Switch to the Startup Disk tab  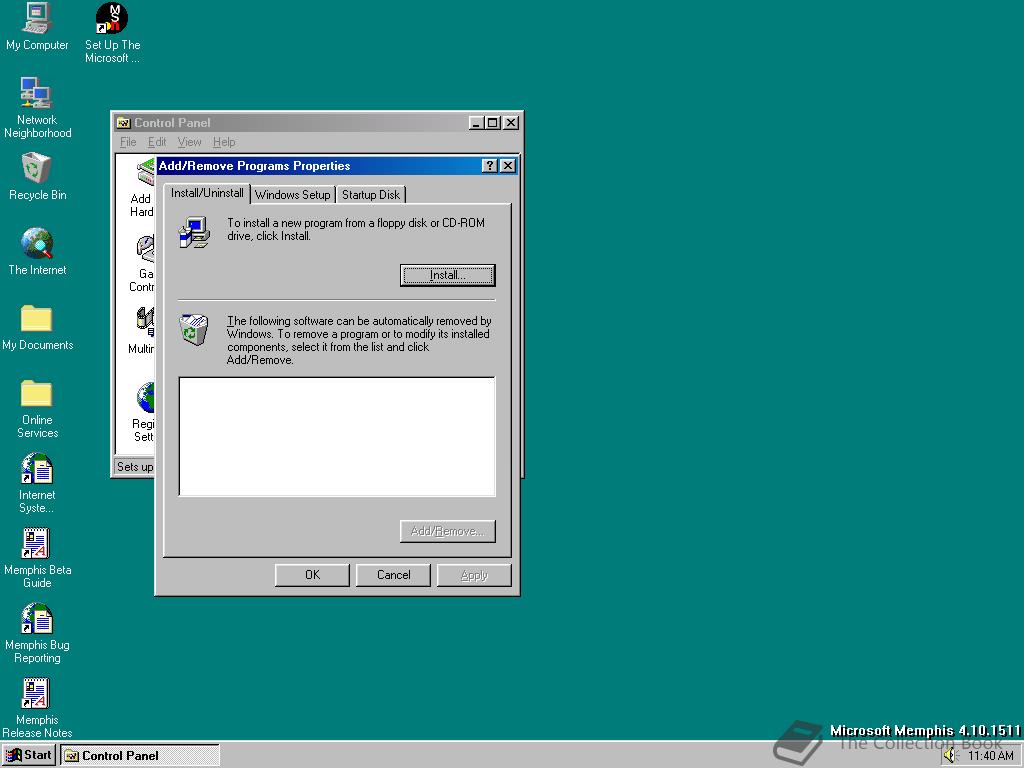tap(371, 195)
